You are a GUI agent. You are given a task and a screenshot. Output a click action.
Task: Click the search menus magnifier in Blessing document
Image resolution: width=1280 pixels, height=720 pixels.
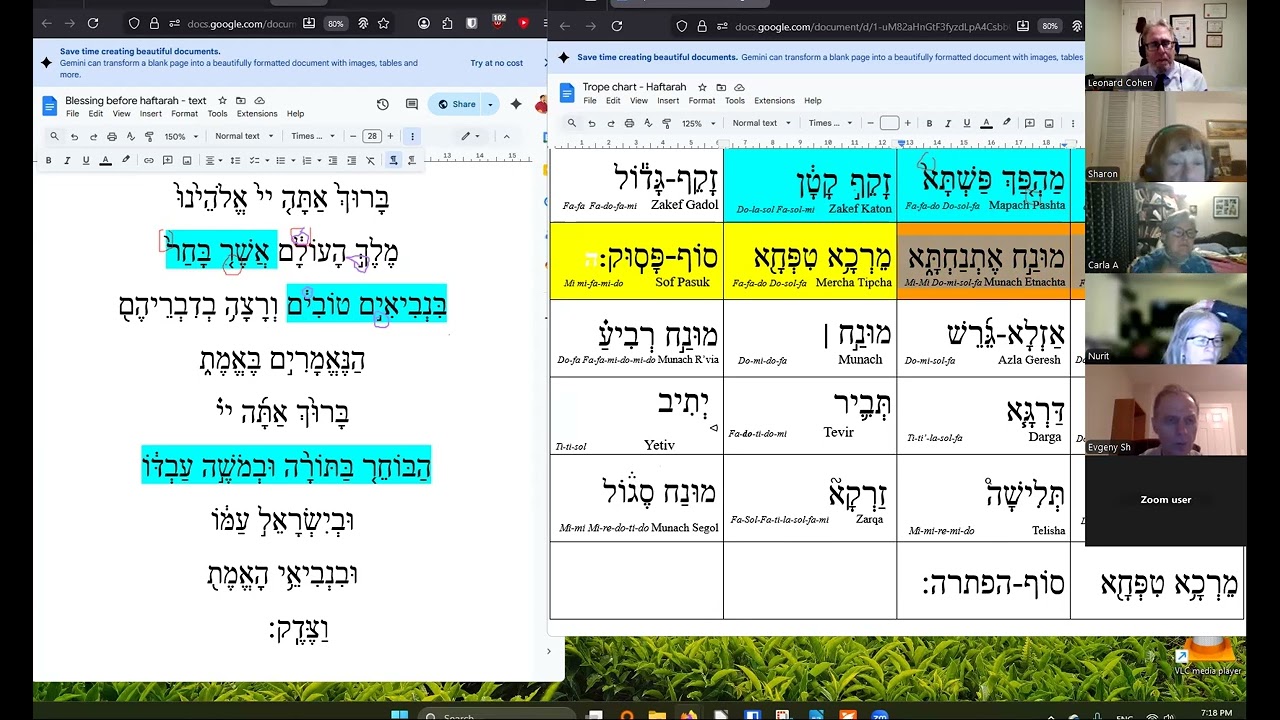tap(54, 136)
